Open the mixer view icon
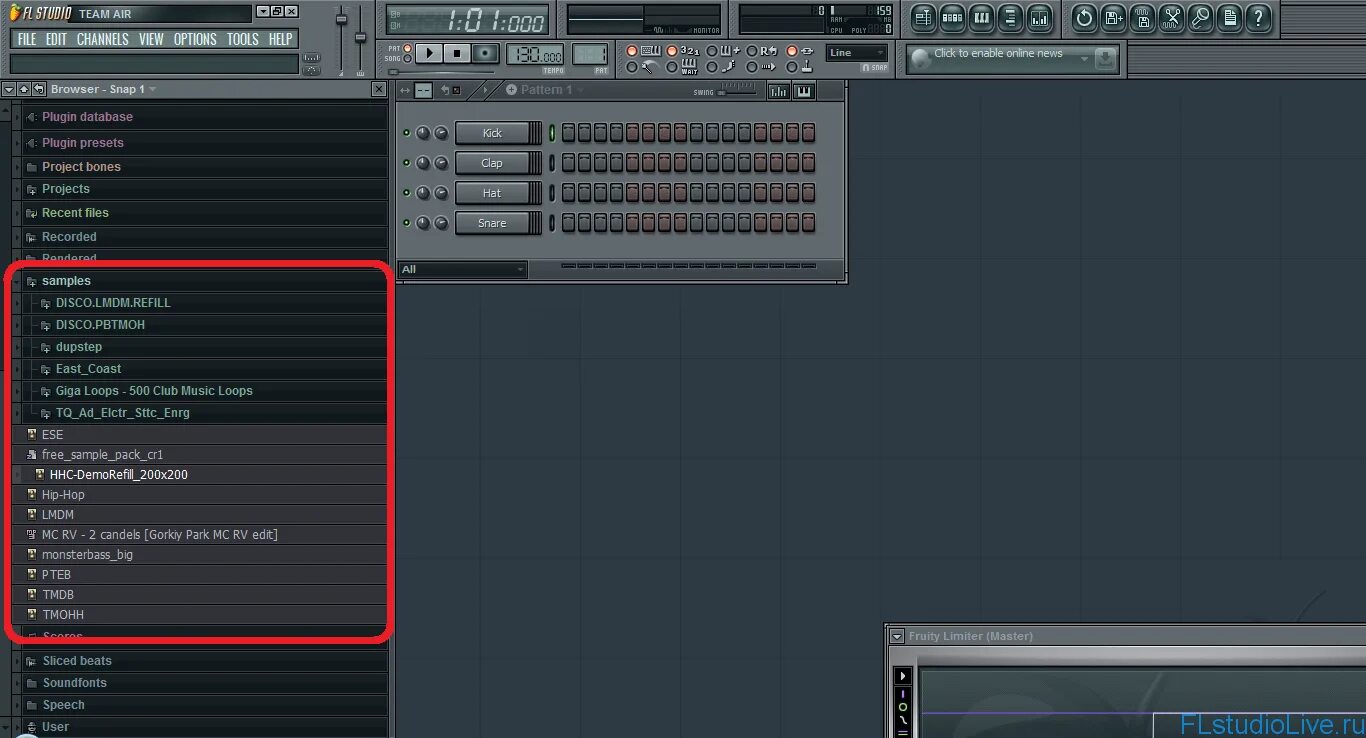The image size is (1366, 738). tap(1039, 17)
